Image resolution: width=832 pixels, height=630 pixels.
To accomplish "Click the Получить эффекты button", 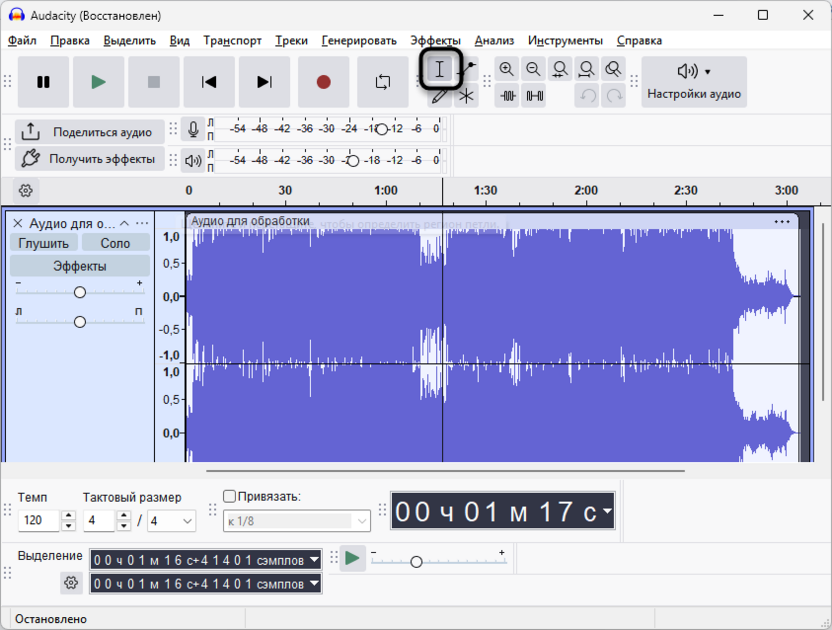I will pos(90,159).
